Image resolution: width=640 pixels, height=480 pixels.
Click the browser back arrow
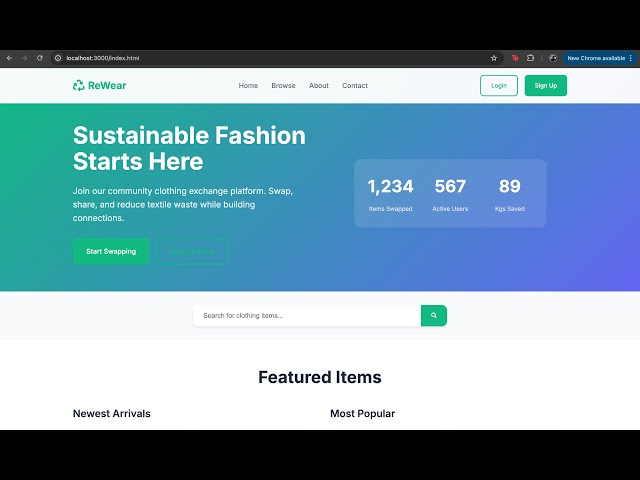tap(9, 58)
